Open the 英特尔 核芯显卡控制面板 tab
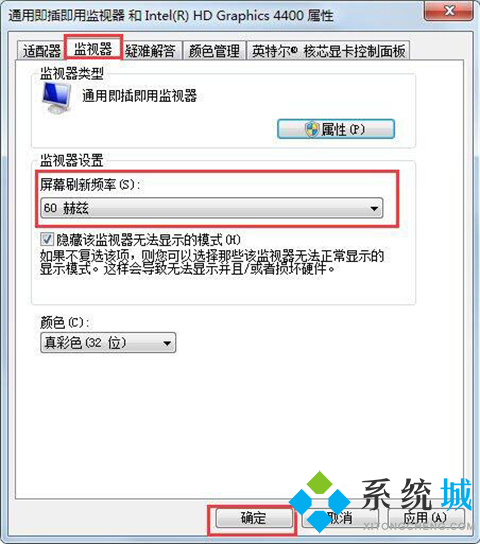 point(328,51)
